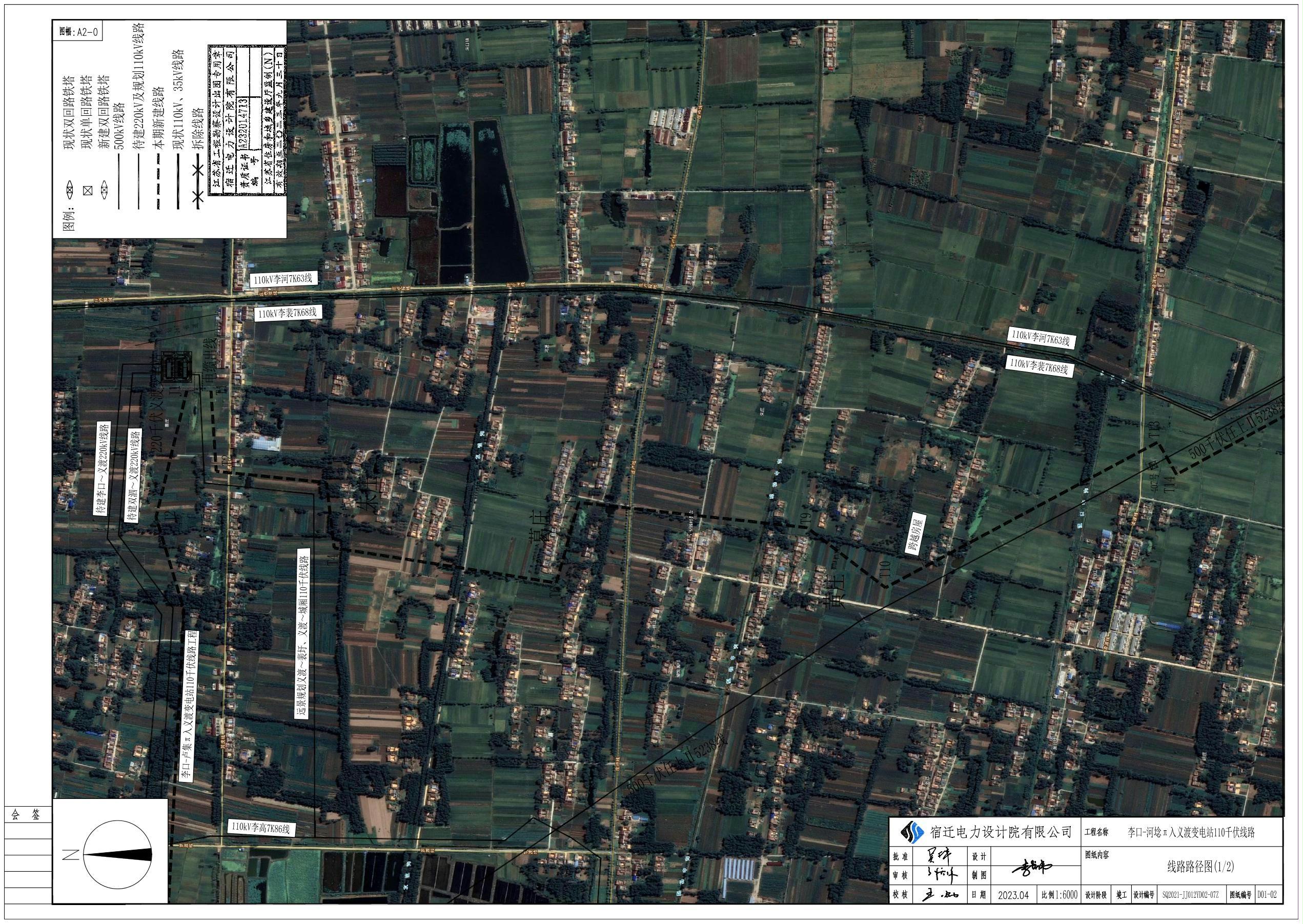Select the 500kV线路 legend text
This screenshot has width=1303, height=924.
tap(118, 125)
